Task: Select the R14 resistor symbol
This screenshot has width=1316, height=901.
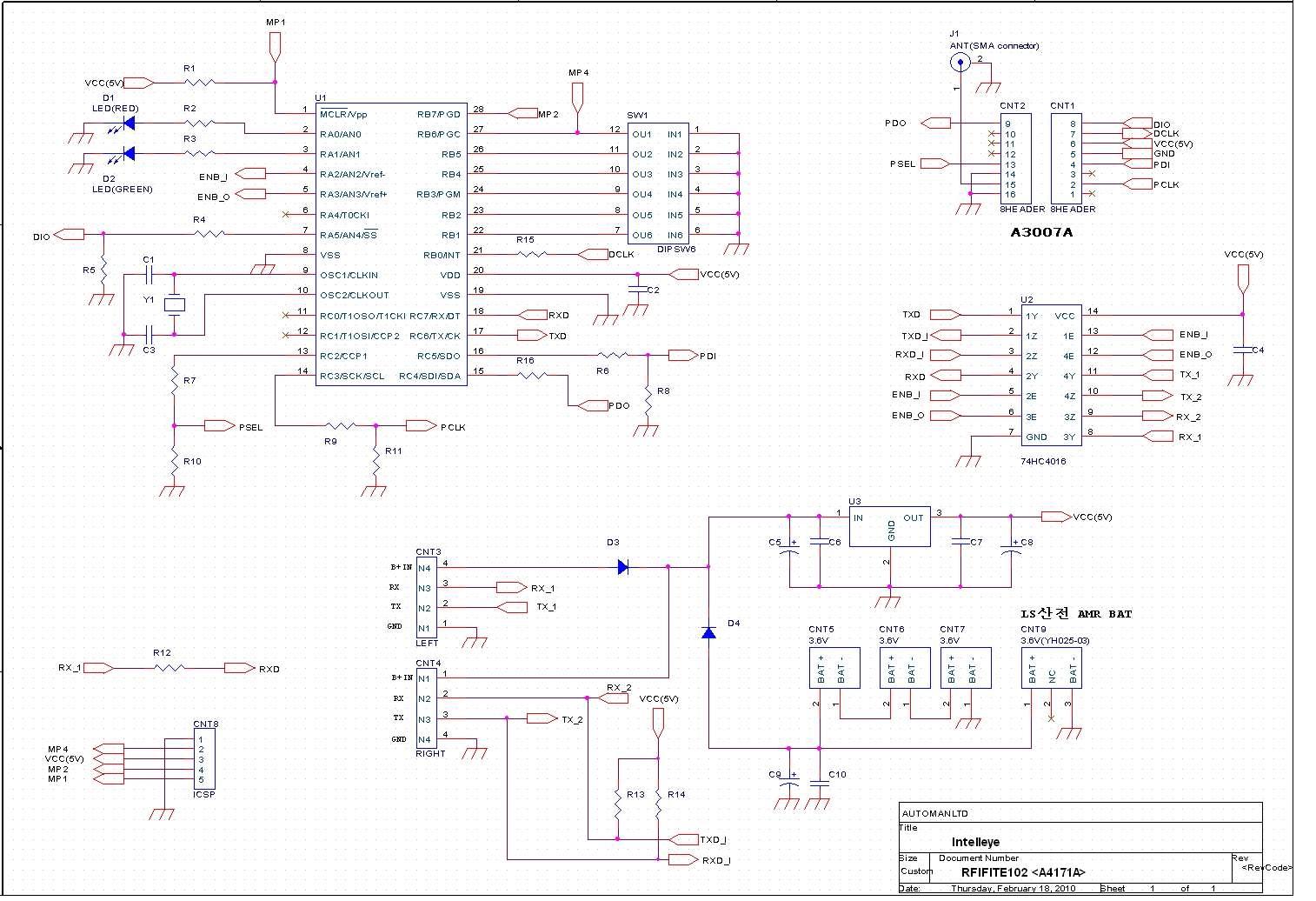Action: coord(658,806)
